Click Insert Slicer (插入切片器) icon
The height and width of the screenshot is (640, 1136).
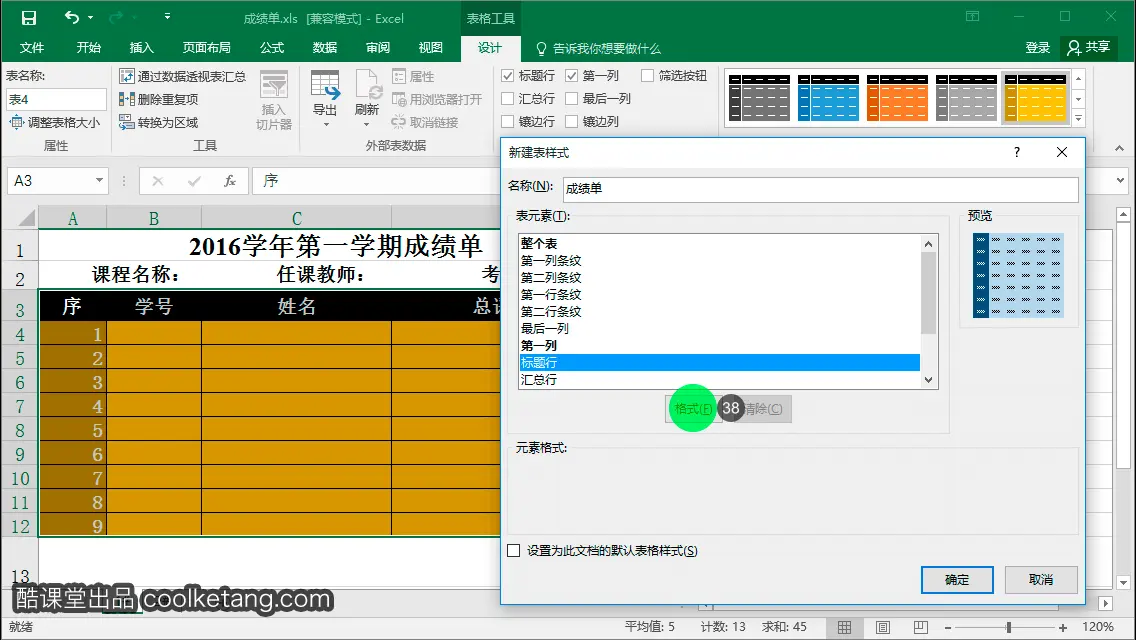pos(274,85)
